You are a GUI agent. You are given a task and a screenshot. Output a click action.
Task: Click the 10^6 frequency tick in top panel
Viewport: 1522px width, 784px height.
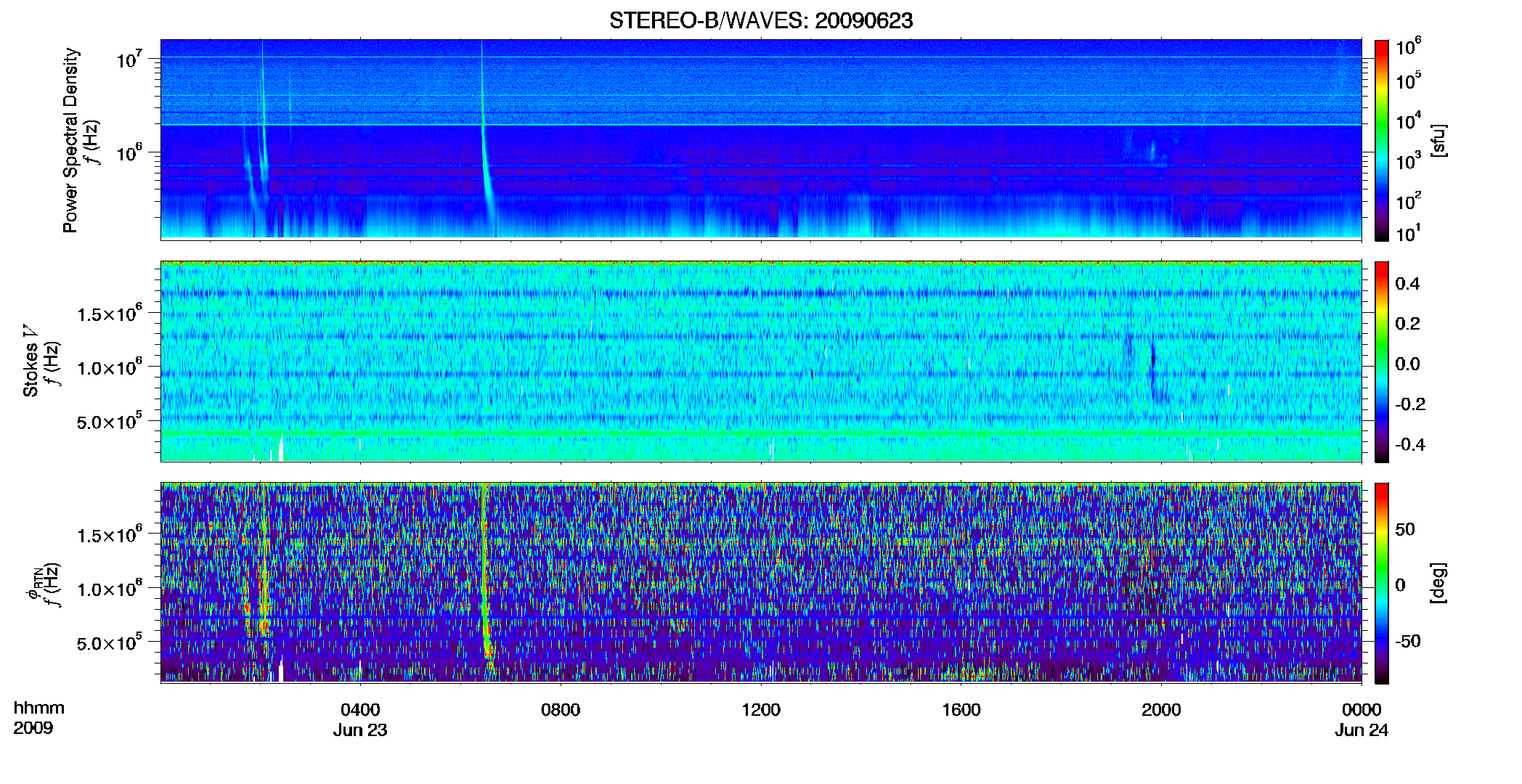point(129,153)
